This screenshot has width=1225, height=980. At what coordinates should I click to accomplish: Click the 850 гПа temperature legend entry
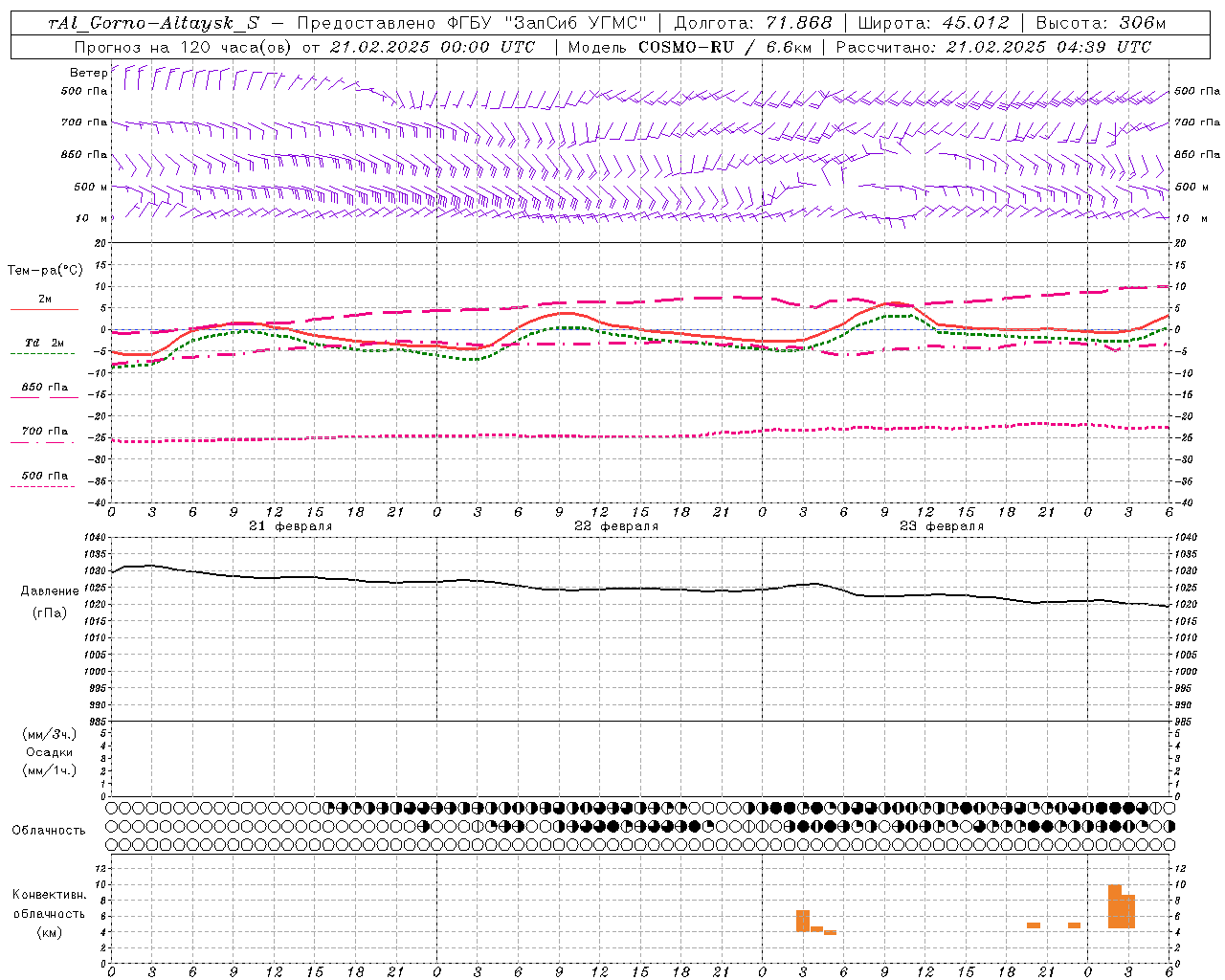coord(45,388)
